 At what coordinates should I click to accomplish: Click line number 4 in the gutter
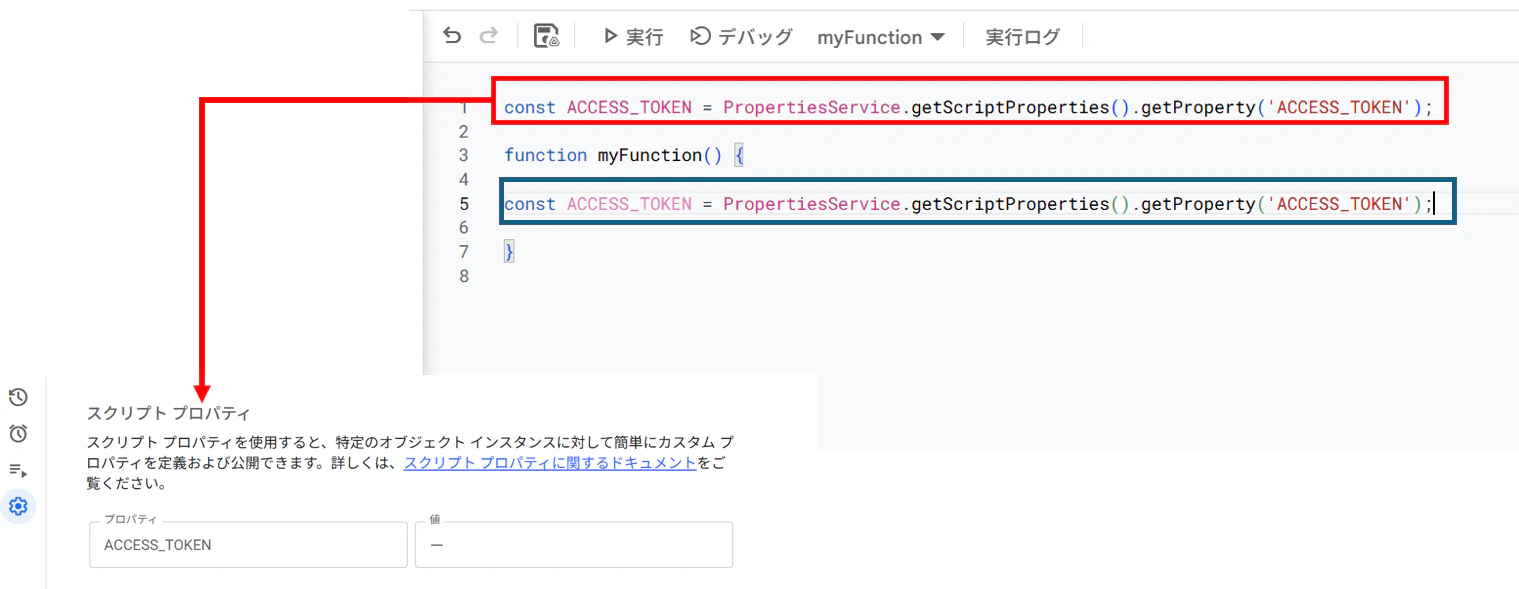coord(463,179)
